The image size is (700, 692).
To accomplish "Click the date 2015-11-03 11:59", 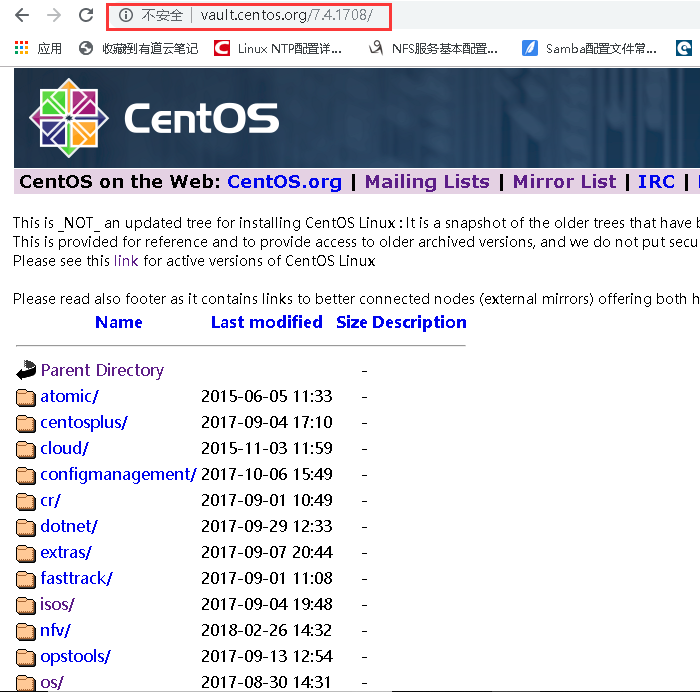I will [x=267, y=448].
